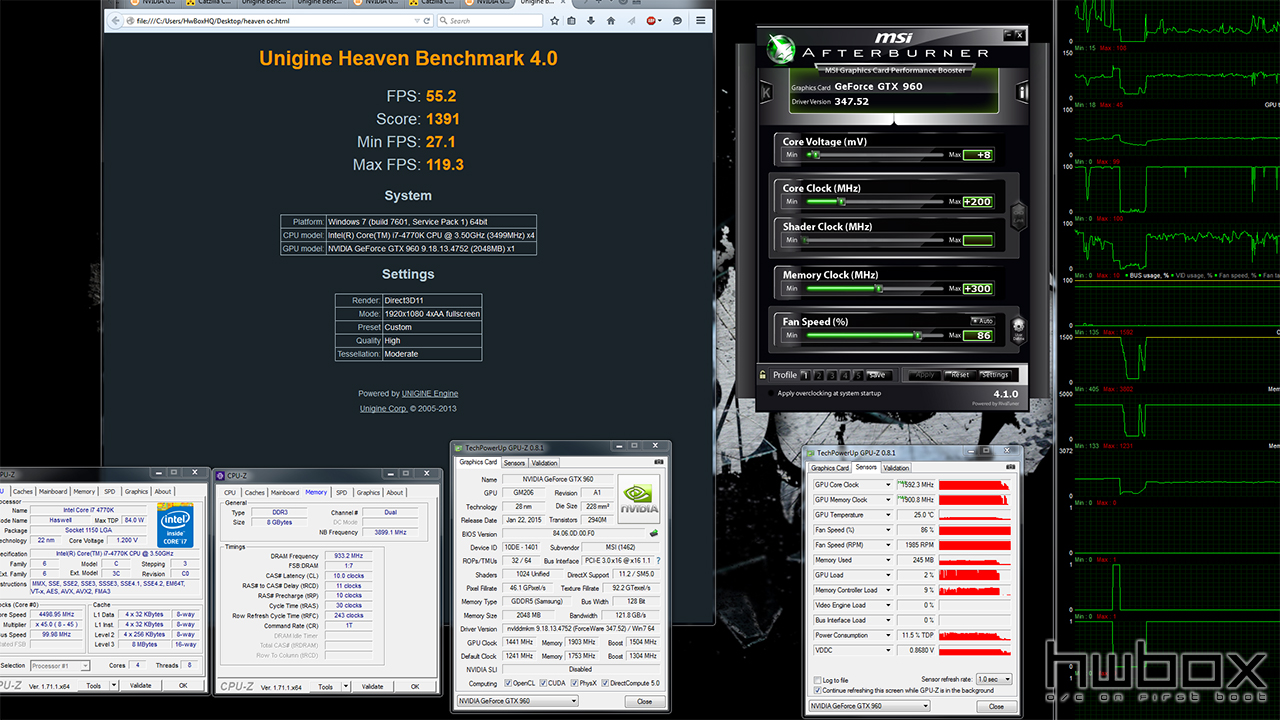Click camera screenshot icon in GPU-Z Graphics Card window

[x=661, y=462]
